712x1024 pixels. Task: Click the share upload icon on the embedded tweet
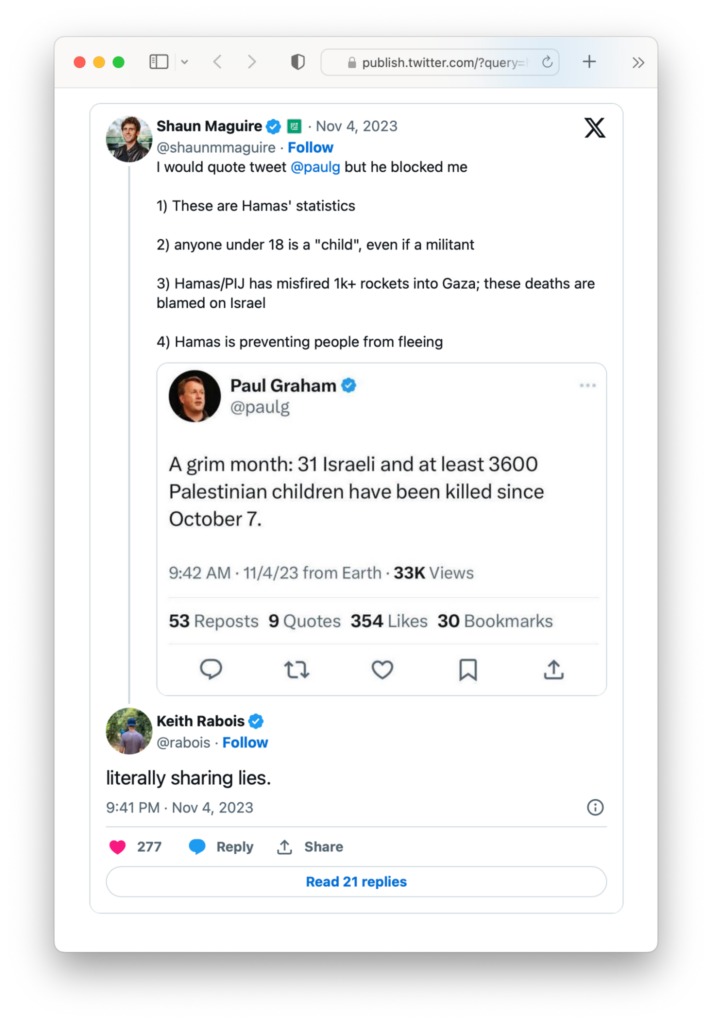pyautogui.click(x=553, y=670)
